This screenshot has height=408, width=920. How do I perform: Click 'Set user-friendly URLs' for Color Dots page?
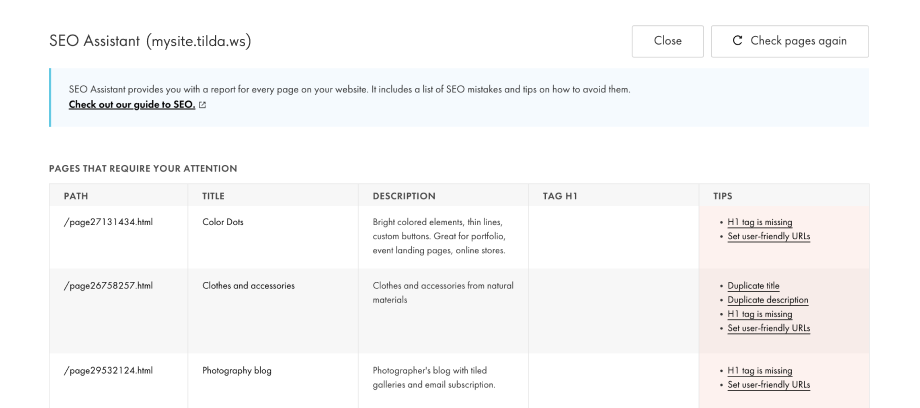coord(768,236)
